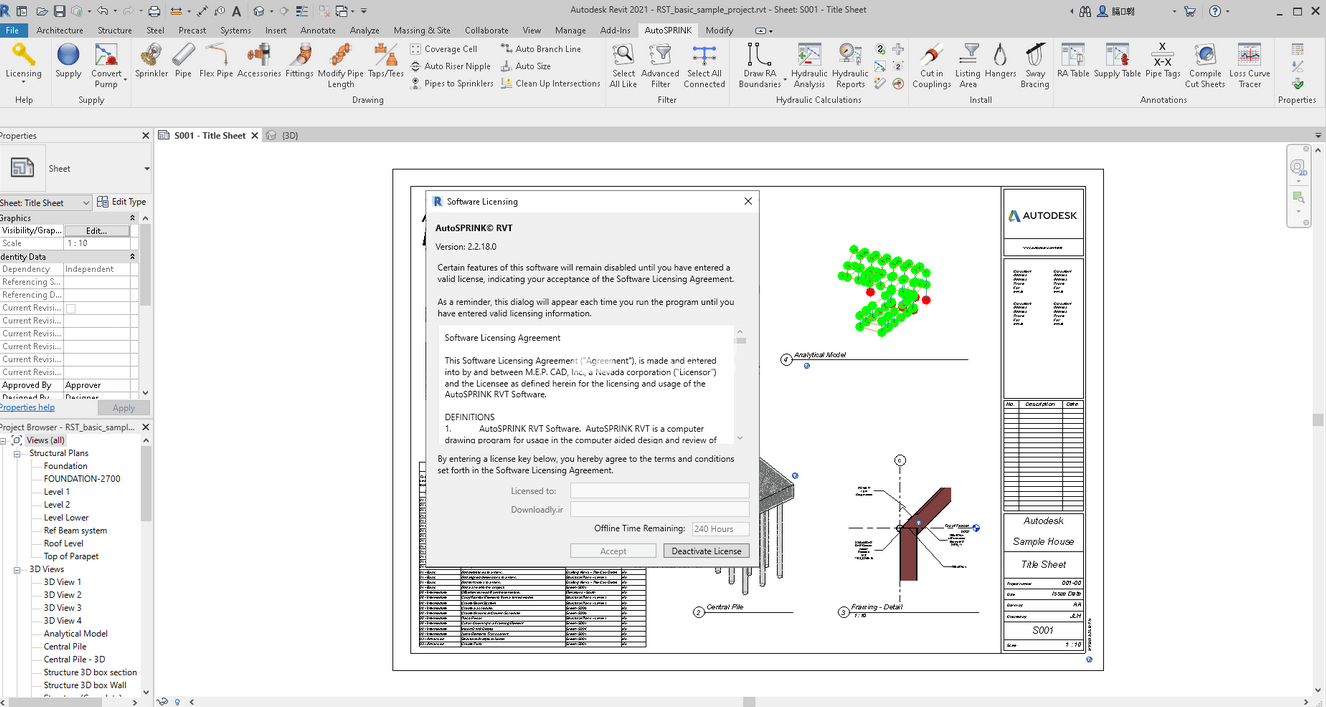Choose the Pipe drawing tool
1326x707 pixels.
point(183,63)
